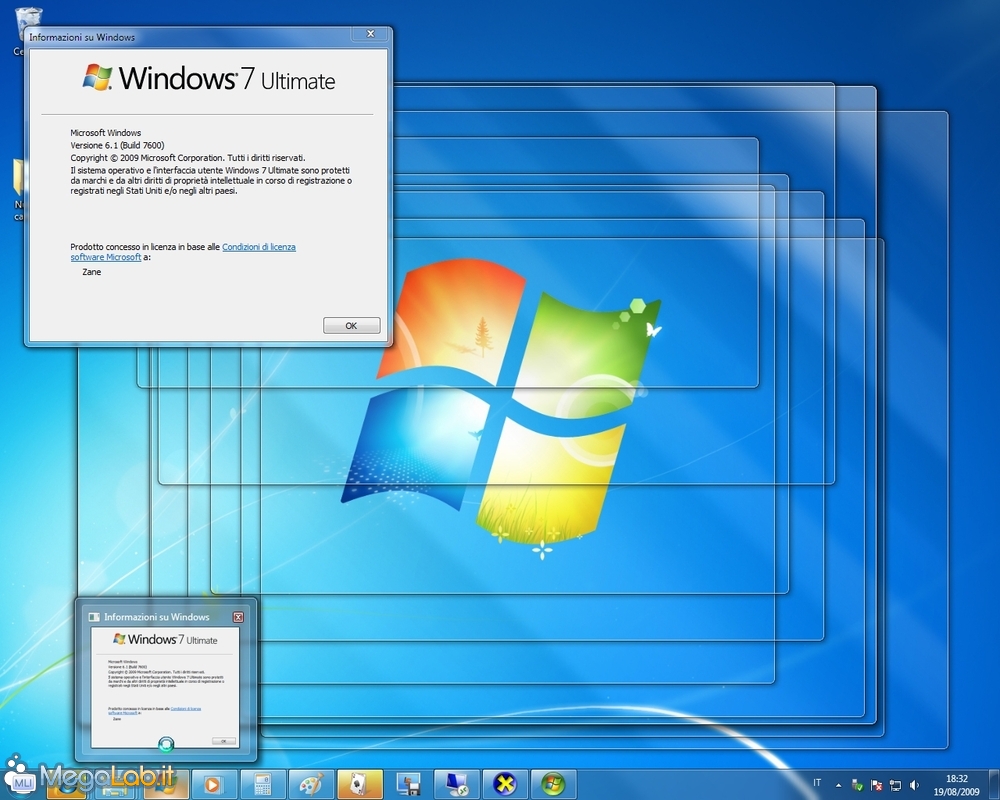The width and height of the screenshot is (1000, 800).
Task: Click the floppy disk and monitor taskbar icon
Action: [408, 784]
